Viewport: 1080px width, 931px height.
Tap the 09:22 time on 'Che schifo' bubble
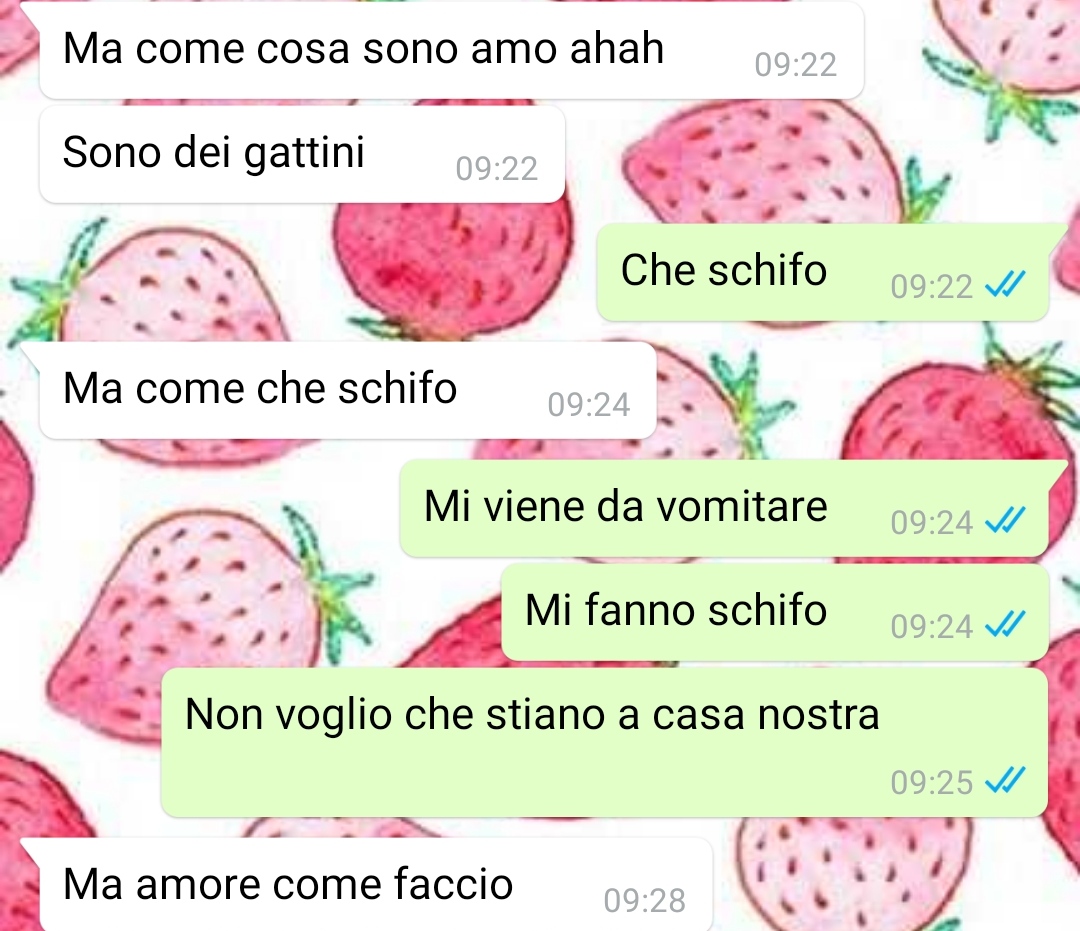point(931,286)
